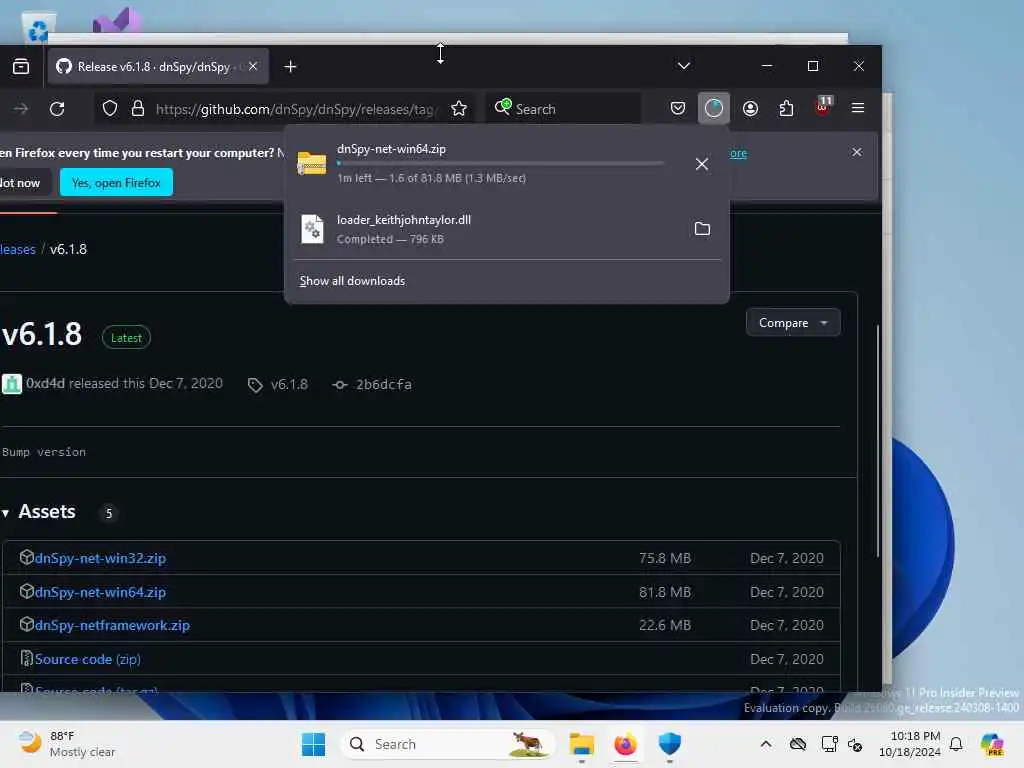The width and height of the screenshot is (1024, 768).
Task: Click Show all downloads
Action: click(x=352, y=281)
